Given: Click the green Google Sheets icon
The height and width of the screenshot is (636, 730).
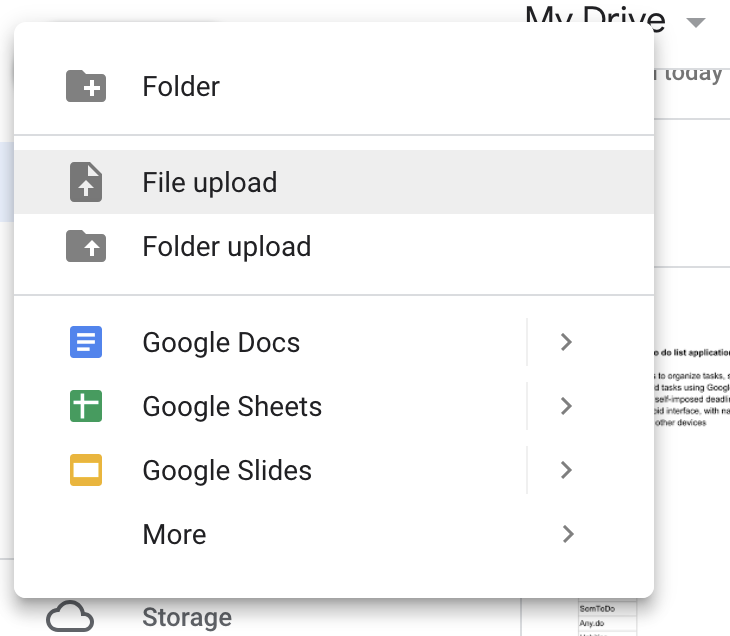Looking at the screenshot, I should click(86, 406).
